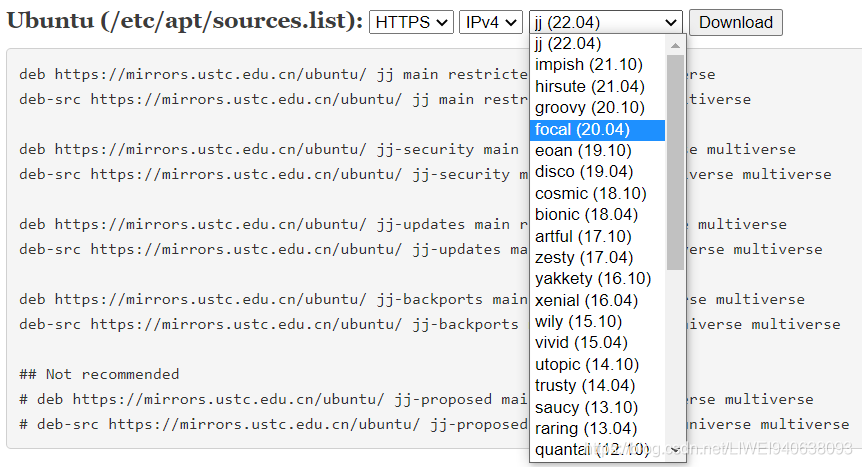Viewport: 862px width, 467px height.
Task: Click the deb-src jj-security line
Action: pyautogui.click(x=425, y=174)
